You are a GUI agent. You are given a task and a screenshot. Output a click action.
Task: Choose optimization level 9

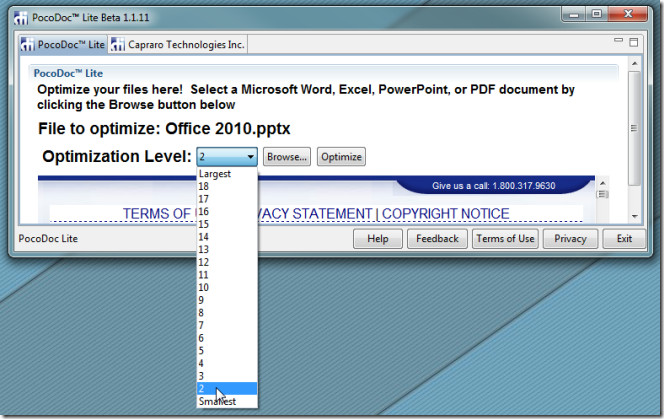pos(227,300)
